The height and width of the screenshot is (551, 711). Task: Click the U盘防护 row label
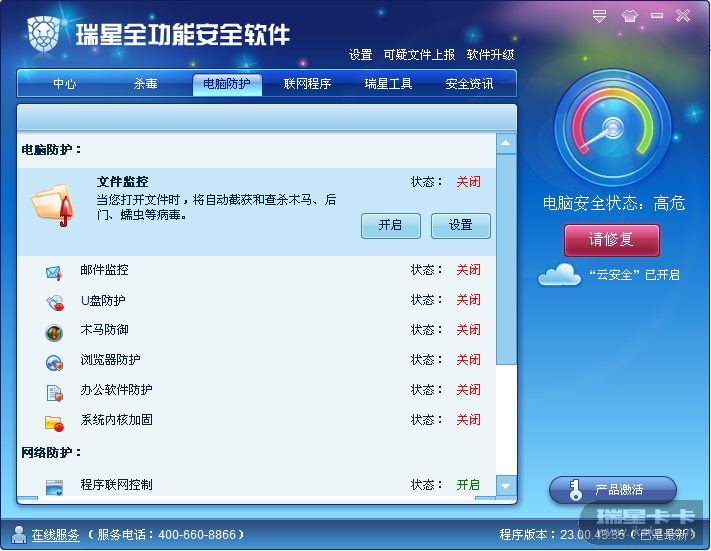103,300
